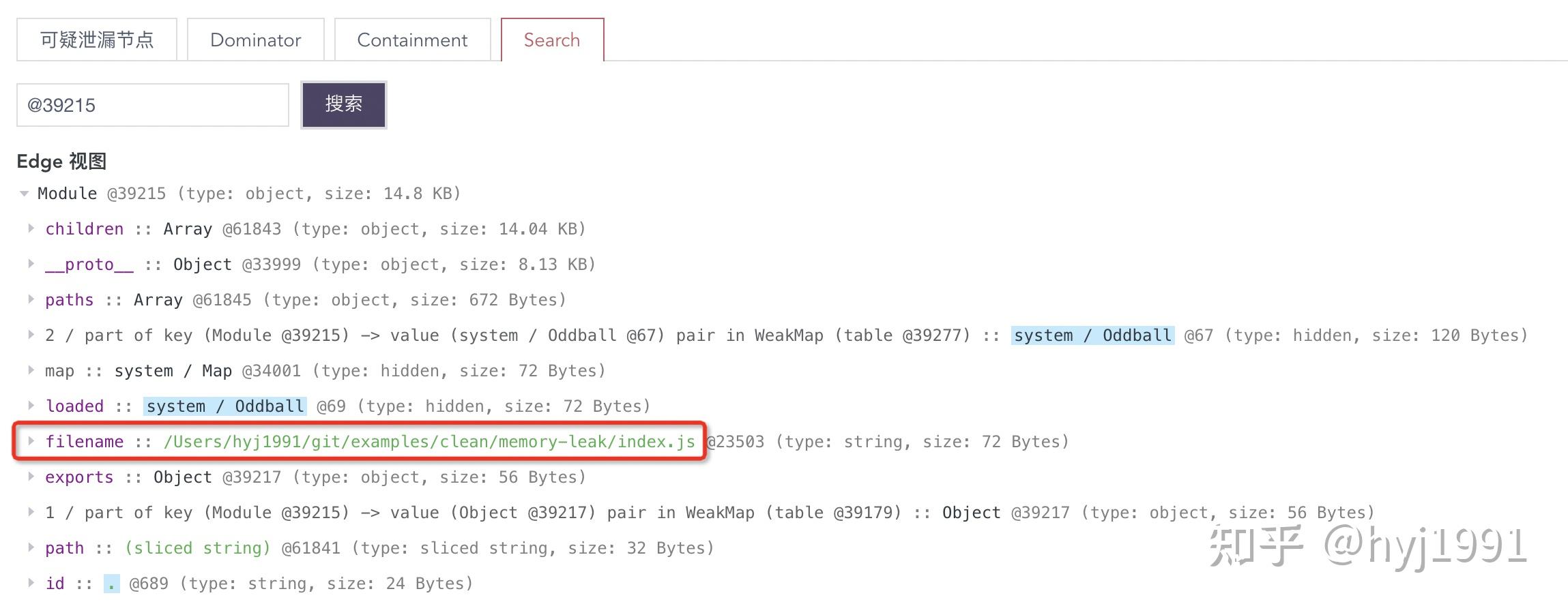1568x615 pixels.
Task: Select the Search tab
Action: pos(551,40)
